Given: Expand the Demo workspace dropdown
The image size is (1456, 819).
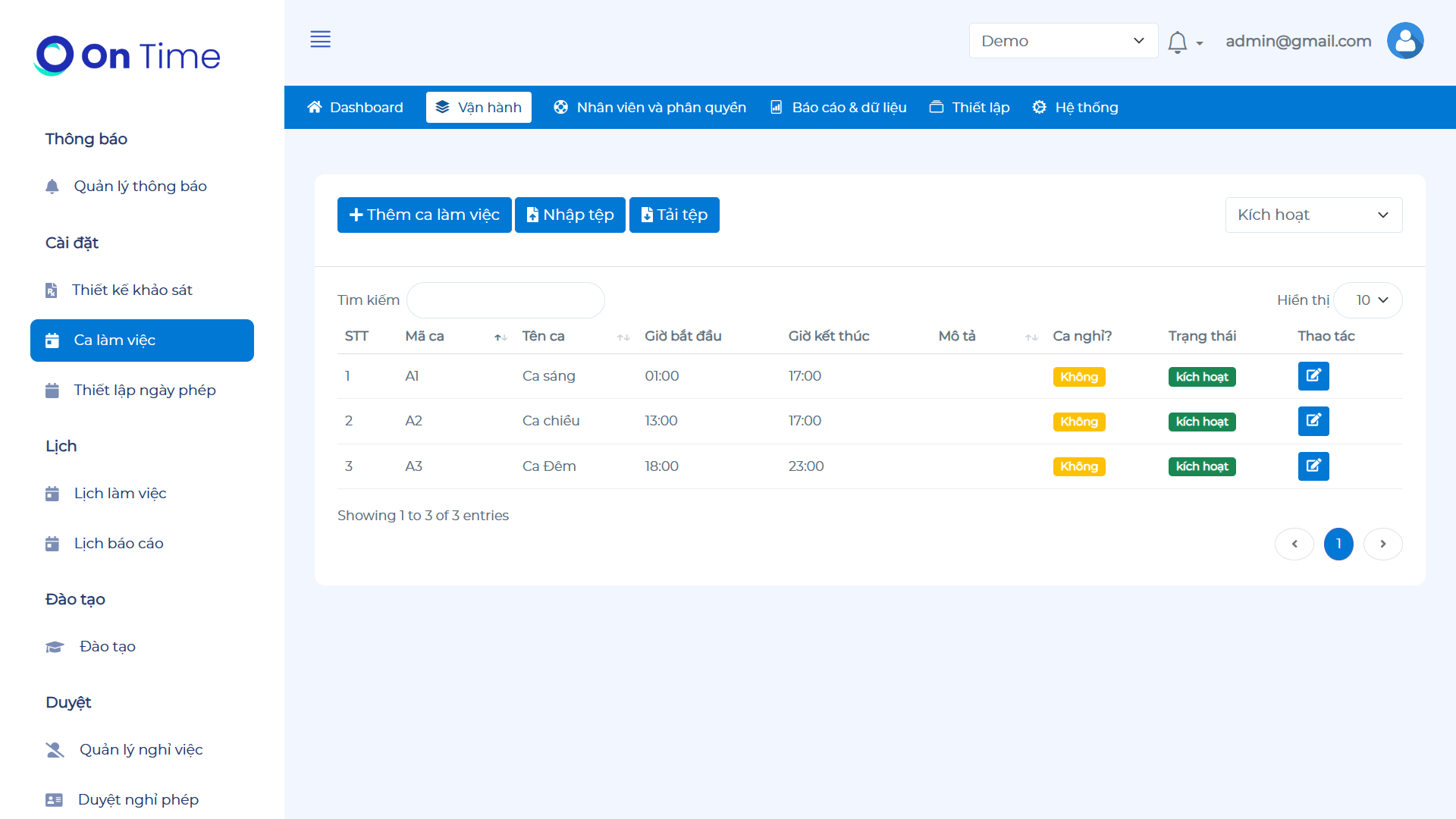Looking at the screenshot, I should click(1062, 41).
